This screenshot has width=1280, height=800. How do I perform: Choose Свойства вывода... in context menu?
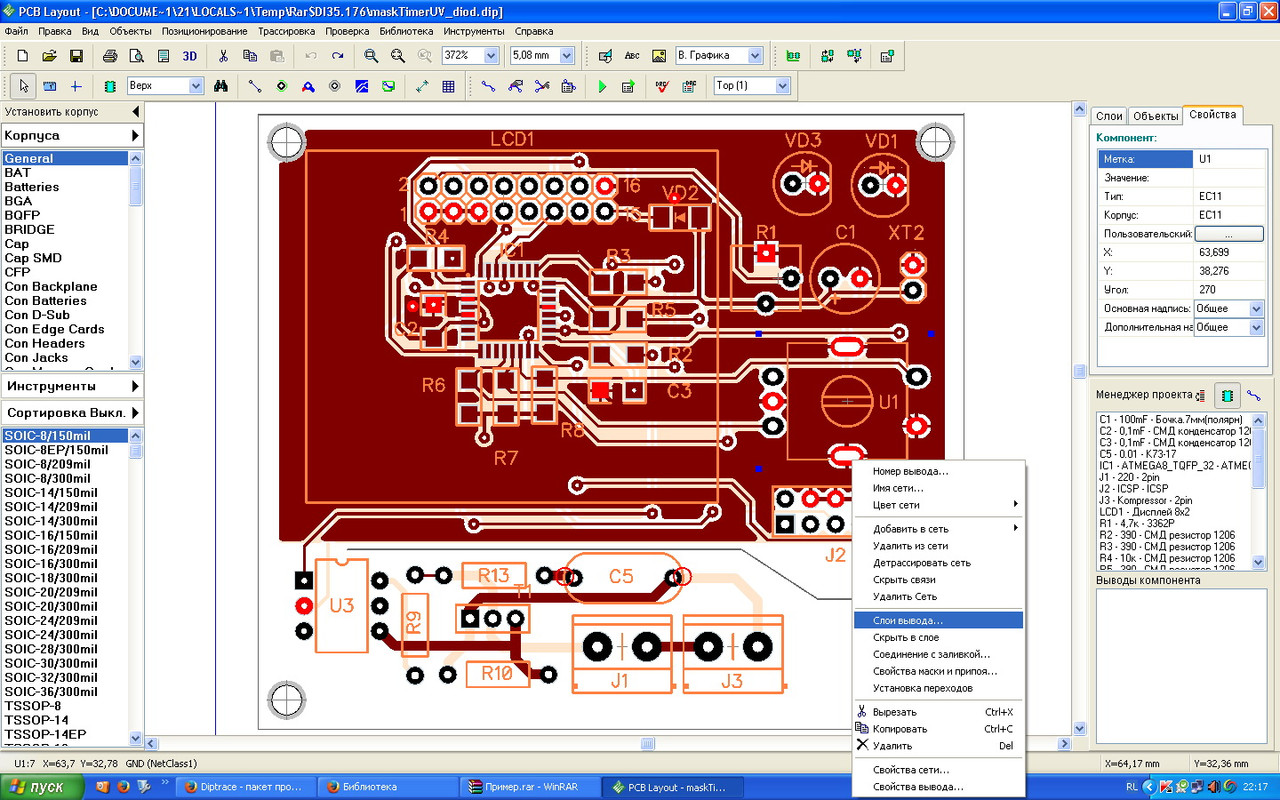939,787
